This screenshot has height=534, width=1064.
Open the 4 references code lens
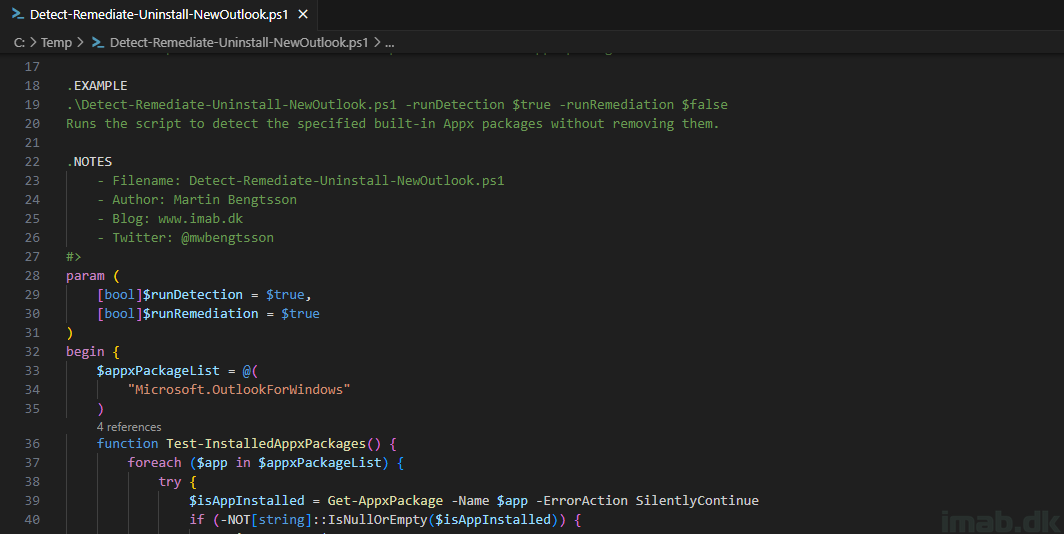(129, 427)
